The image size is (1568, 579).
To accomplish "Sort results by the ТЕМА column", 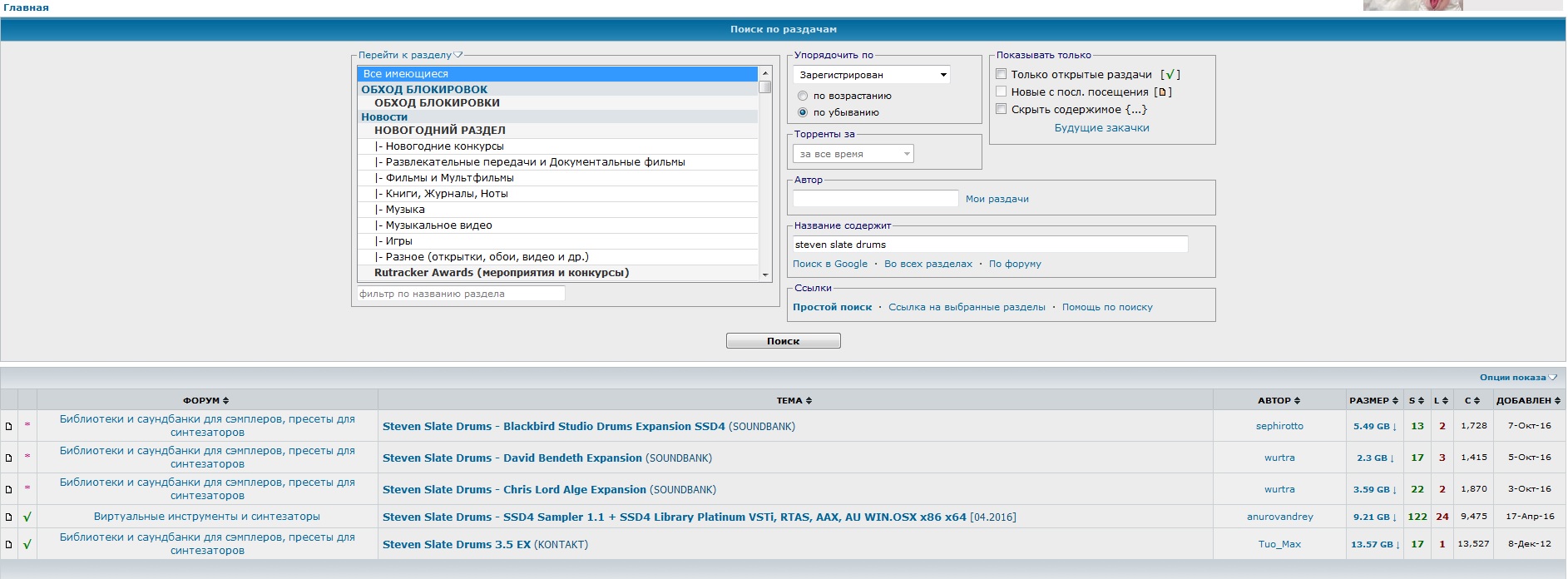I will tap(794, 400).
